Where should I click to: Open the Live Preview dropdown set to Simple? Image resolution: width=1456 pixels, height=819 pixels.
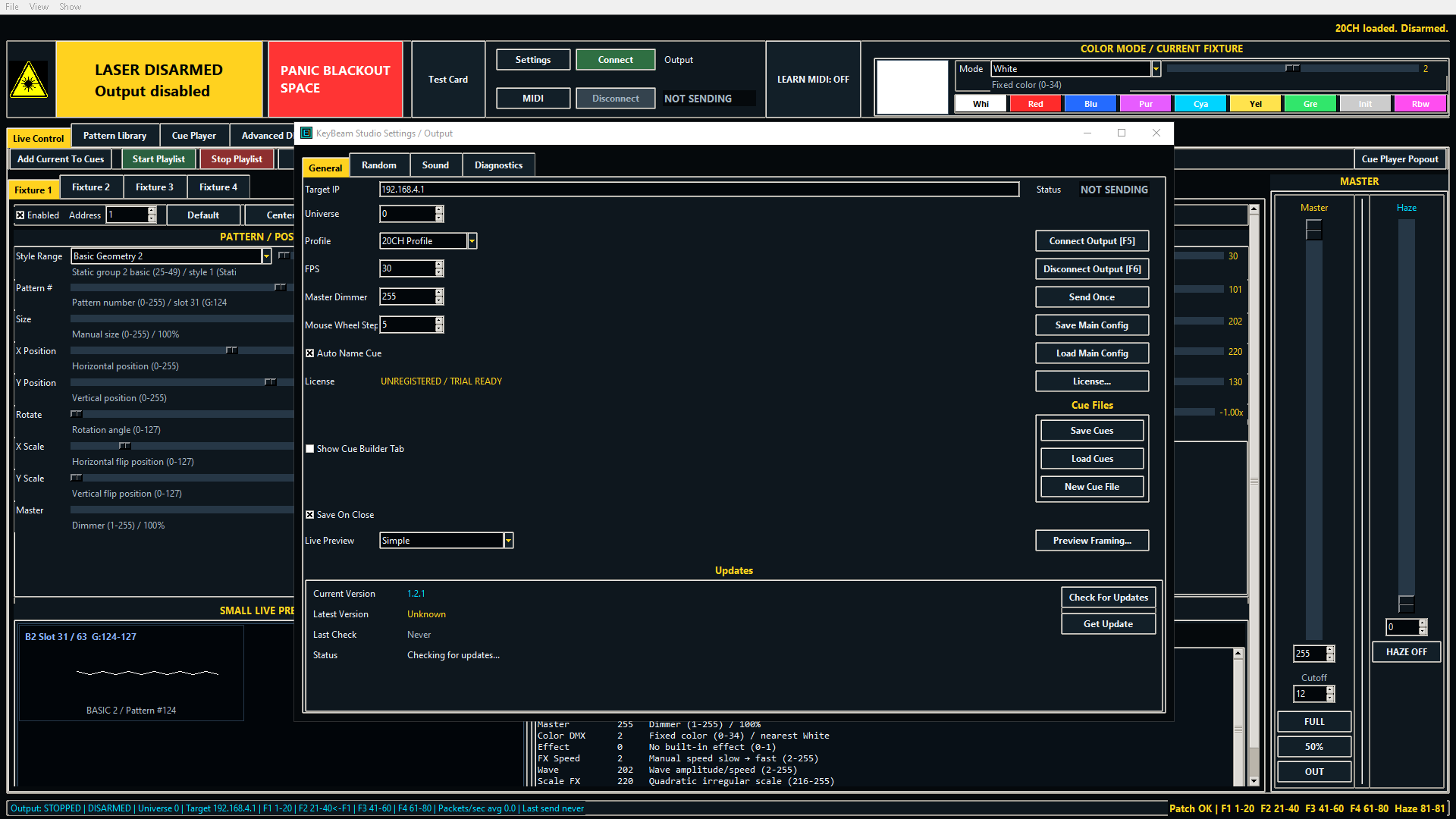509,541
